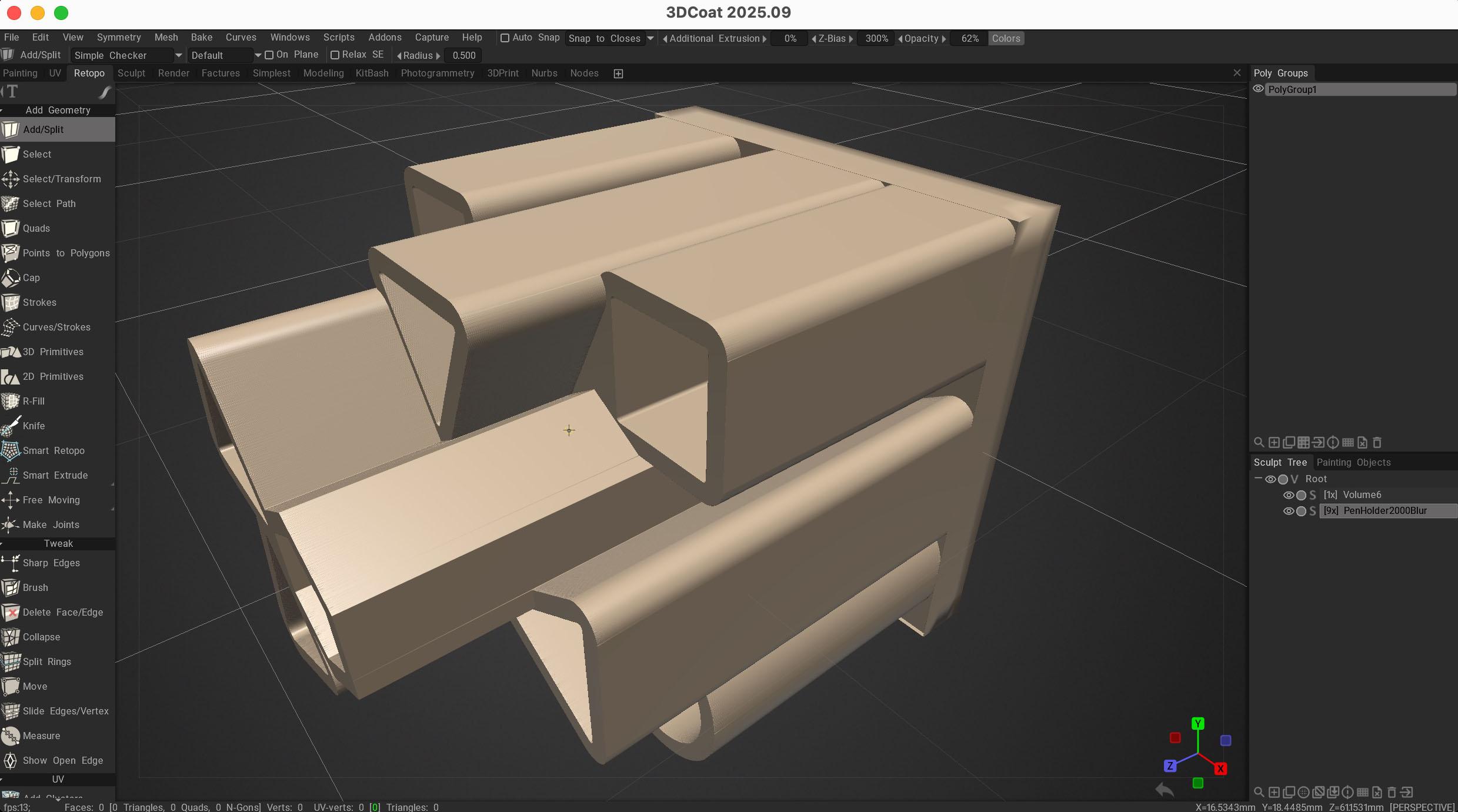This screenshot has height=812, width=1458.
Task: Hide PolyGroup1 via its eye icon
Action: pos(1258,89)
